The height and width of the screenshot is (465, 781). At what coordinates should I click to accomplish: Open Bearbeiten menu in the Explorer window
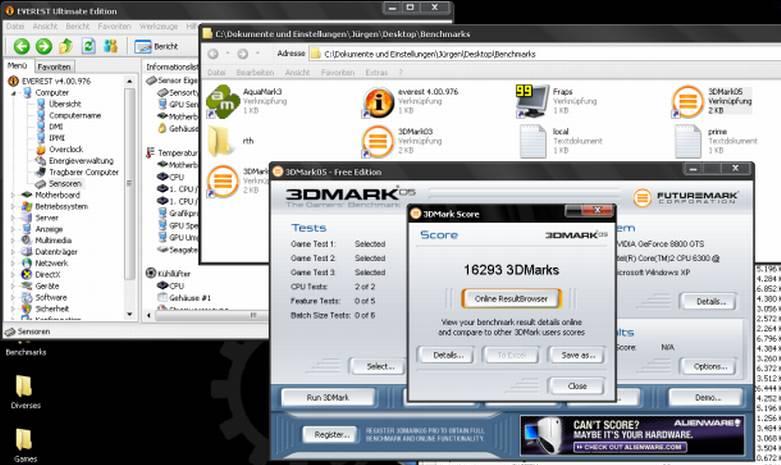click(255, 72)
